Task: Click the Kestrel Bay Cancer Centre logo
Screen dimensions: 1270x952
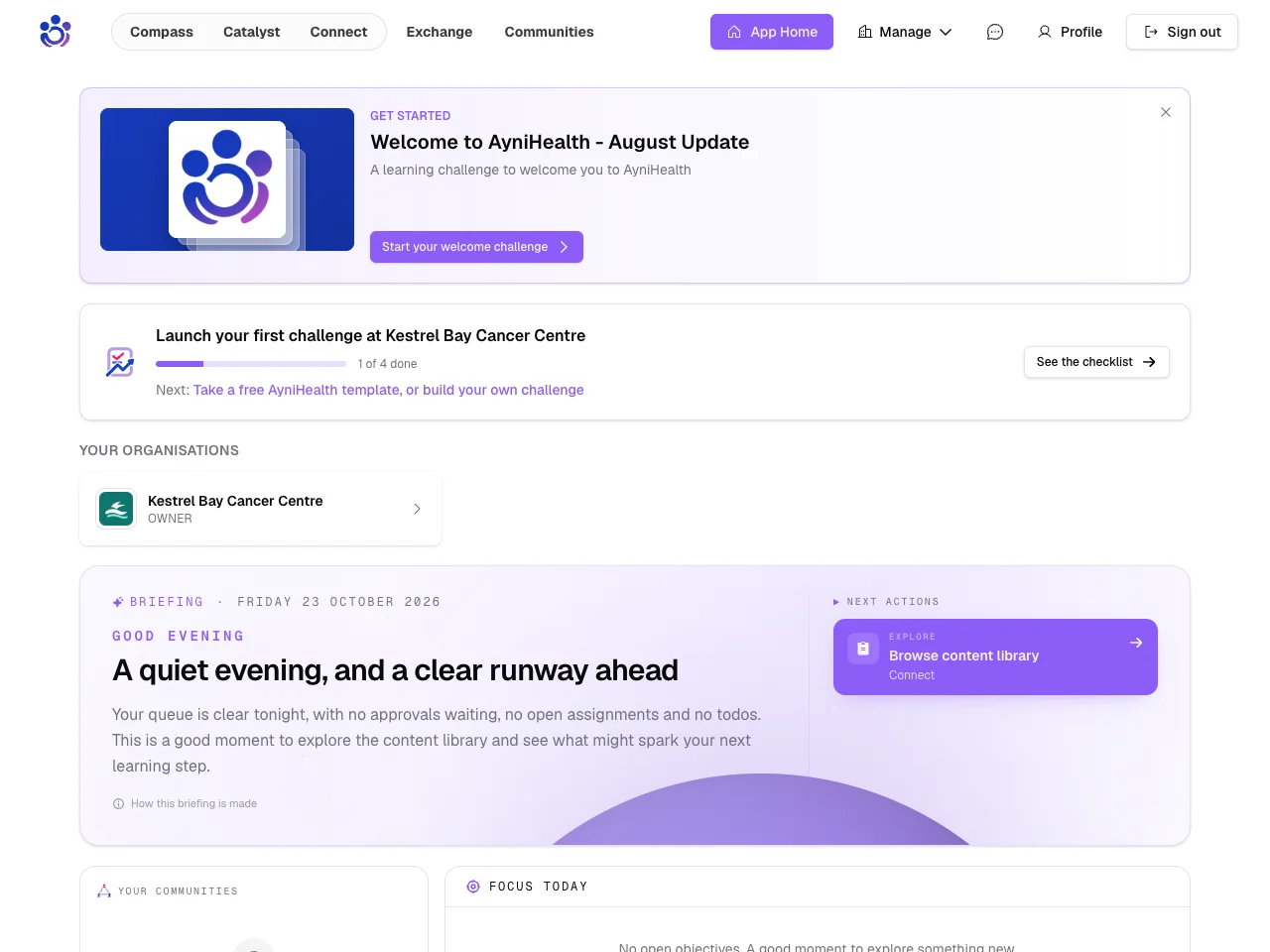Action: coord(116,509)
